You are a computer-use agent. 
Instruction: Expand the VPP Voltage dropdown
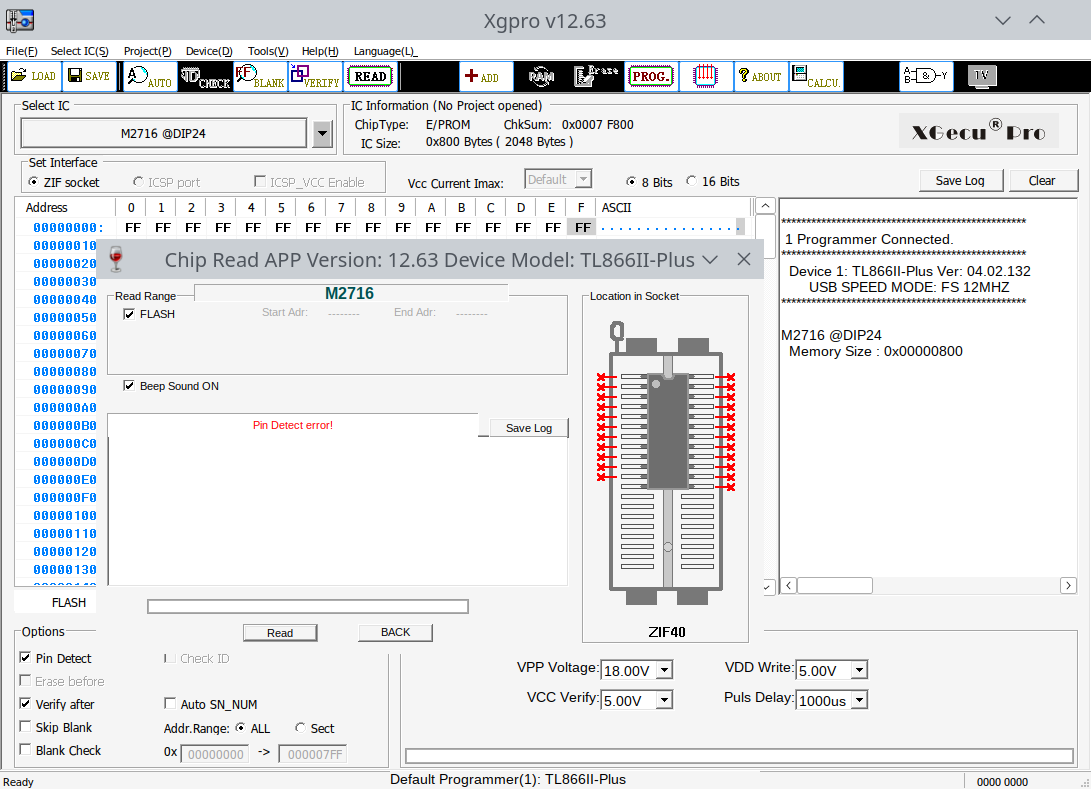[664, 671]
